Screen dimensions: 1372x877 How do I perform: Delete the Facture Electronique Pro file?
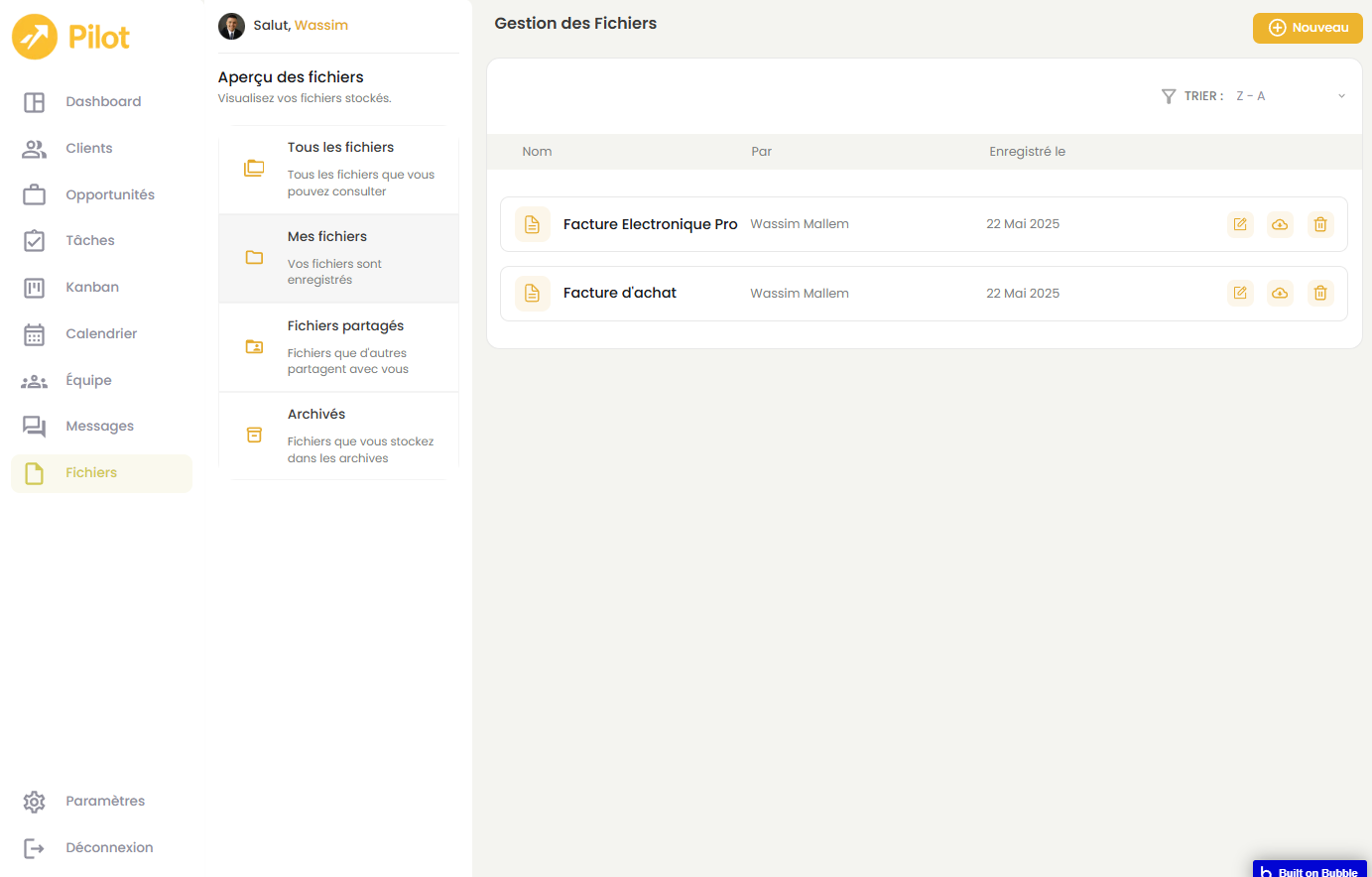[x=1319, y=224]
